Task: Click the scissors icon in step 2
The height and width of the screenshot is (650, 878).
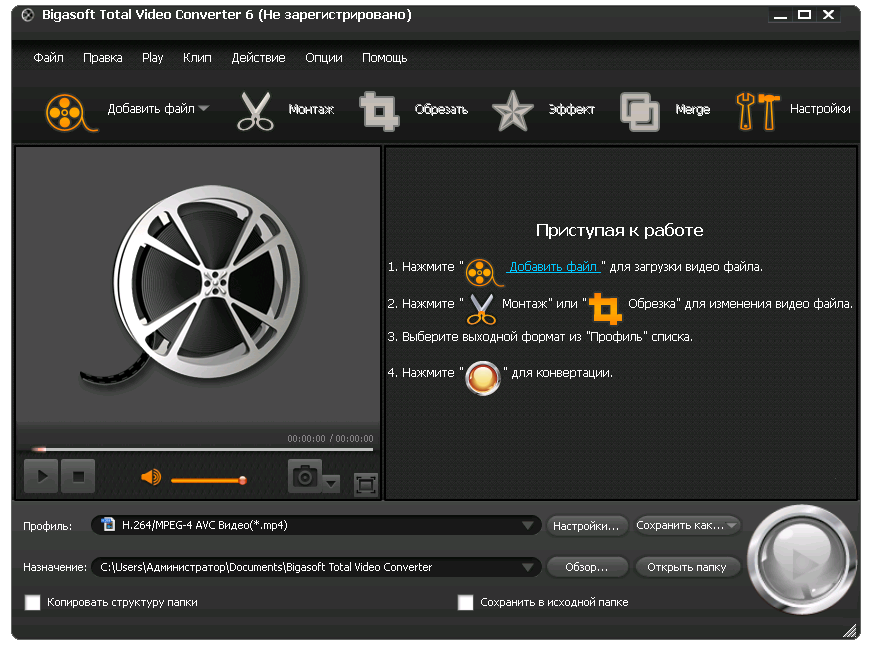Action: pos(481,309)
